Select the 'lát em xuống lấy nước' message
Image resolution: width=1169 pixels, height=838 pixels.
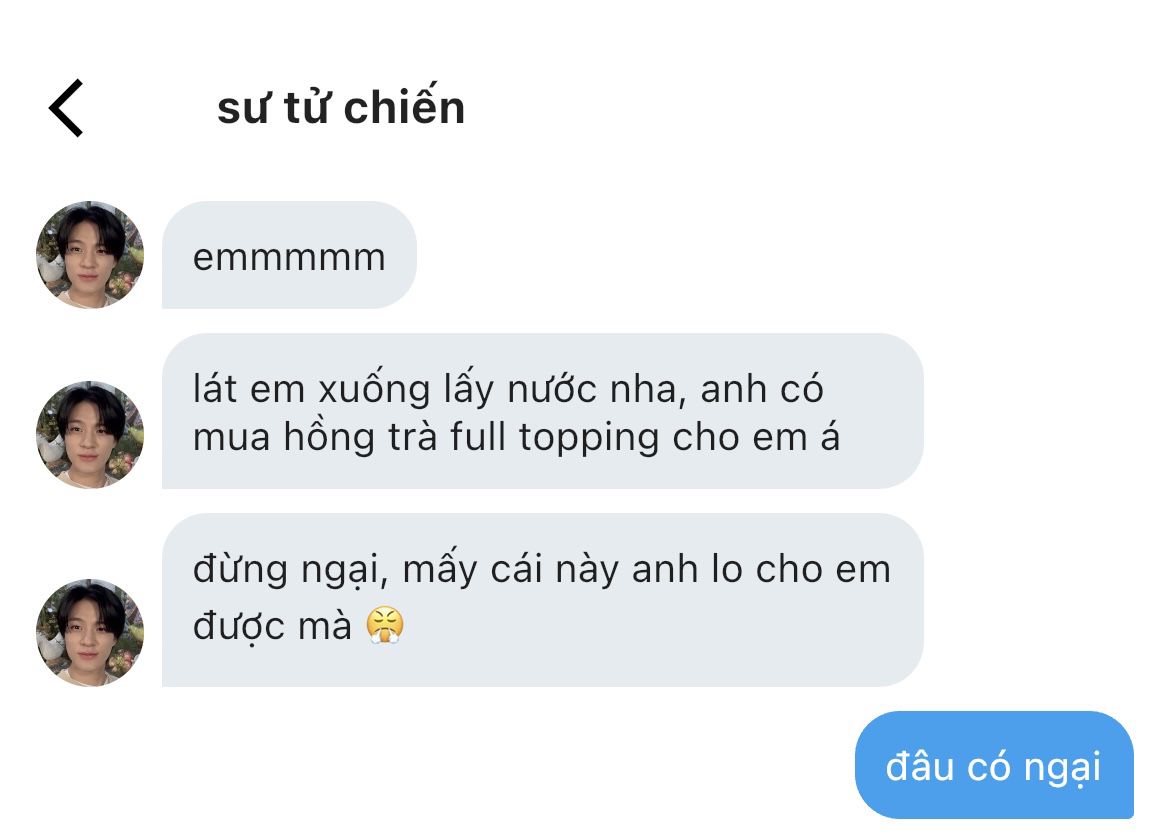coord(543,412)
